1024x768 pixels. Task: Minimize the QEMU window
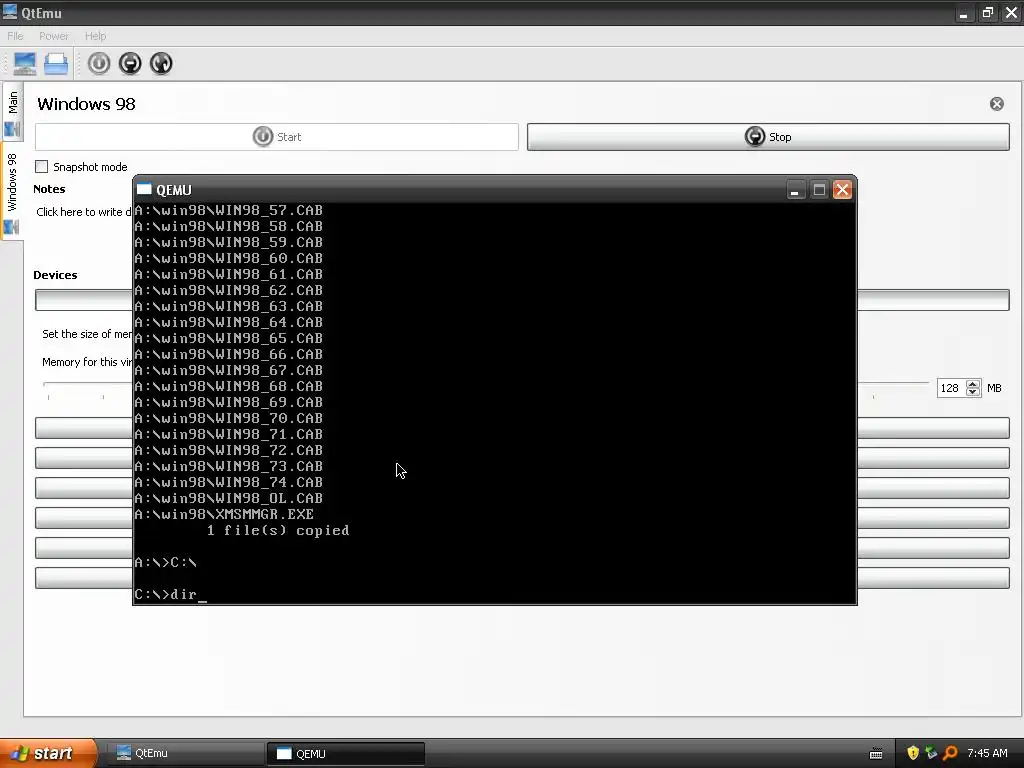coord(795,190)
